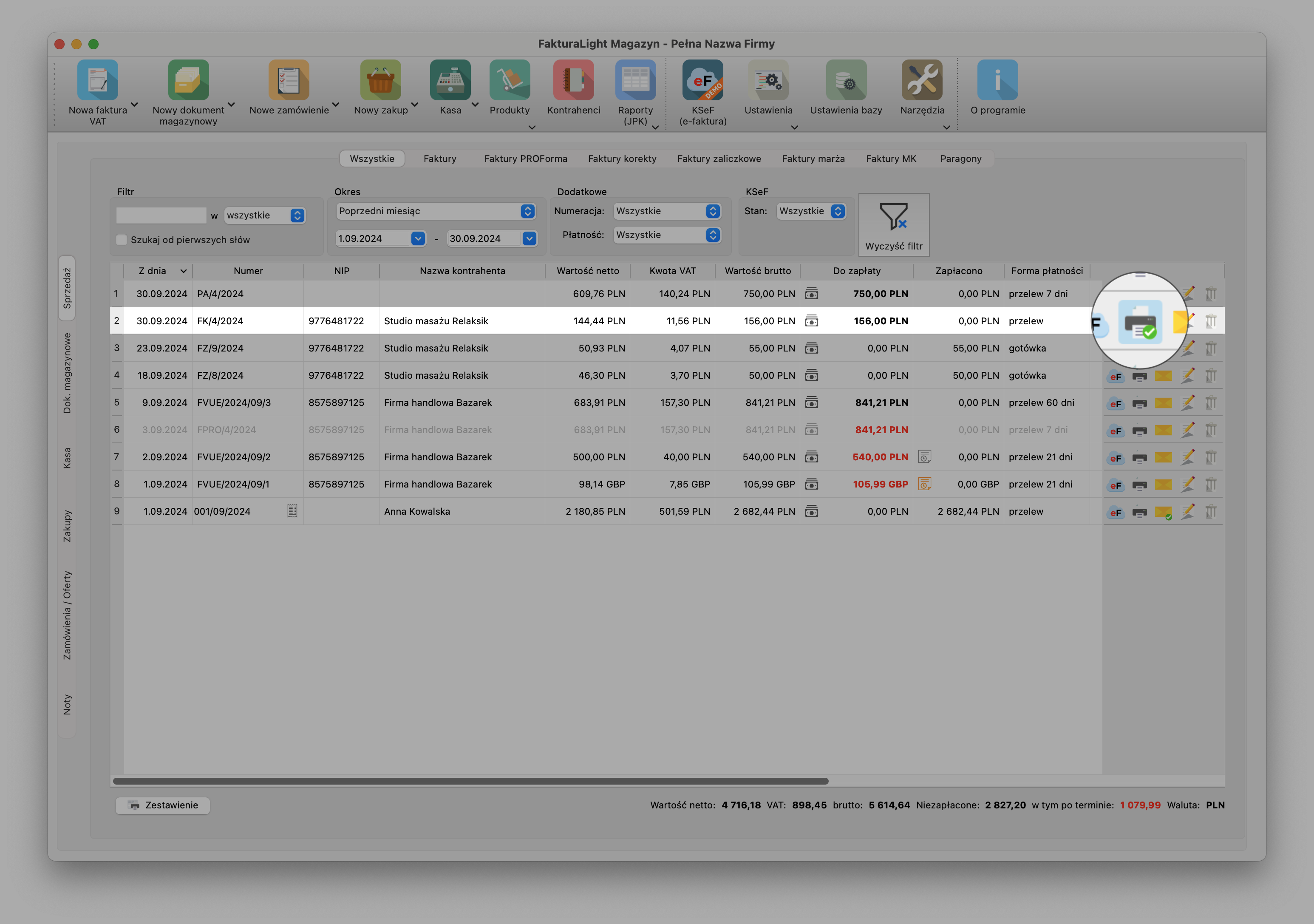Switch to Faktury korekty tab
This screenshot has width=1314, height=924.
[622, 159]
